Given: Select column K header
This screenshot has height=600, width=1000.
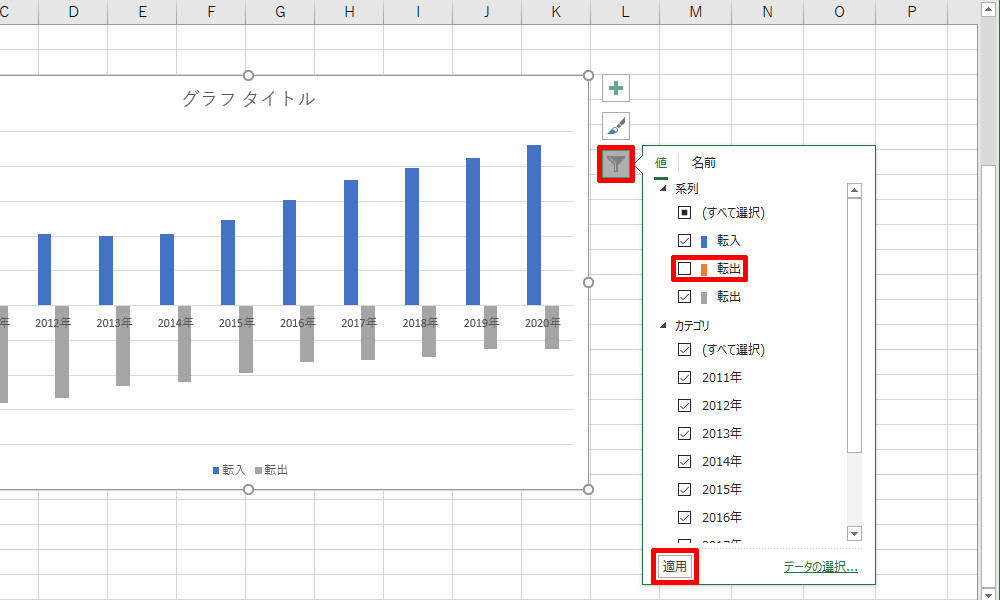Looking at the screenshot, I should tap(555, 11).
